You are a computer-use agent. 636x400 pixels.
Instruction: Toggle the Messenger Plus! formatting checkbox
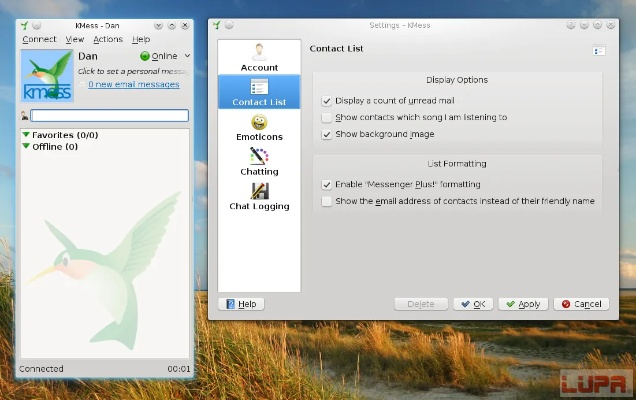tap(327, 184)
